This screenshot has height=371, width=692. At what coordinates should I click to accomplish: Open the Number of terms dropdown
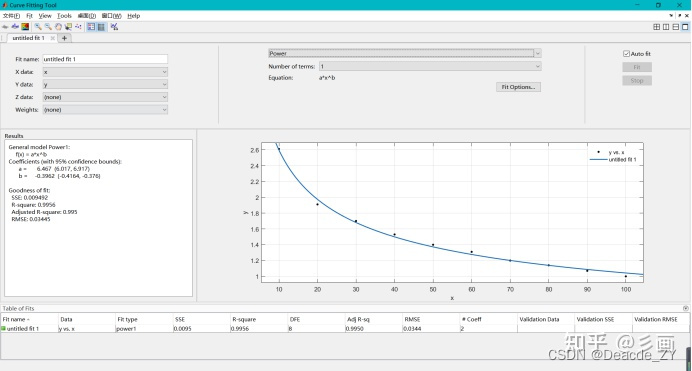(430, 66)
